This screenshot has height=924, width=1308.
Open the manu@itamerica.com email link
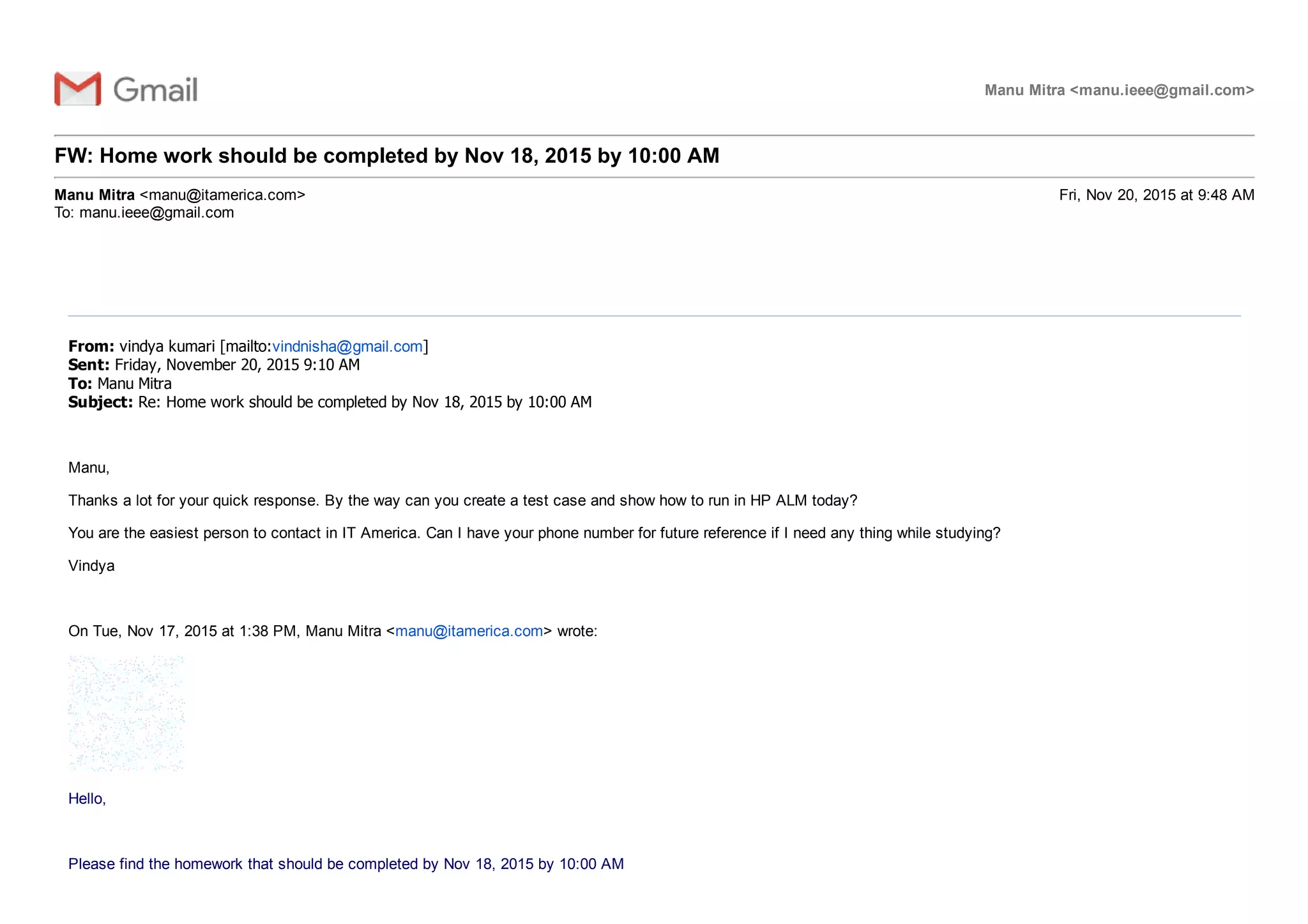coord(469,631)
